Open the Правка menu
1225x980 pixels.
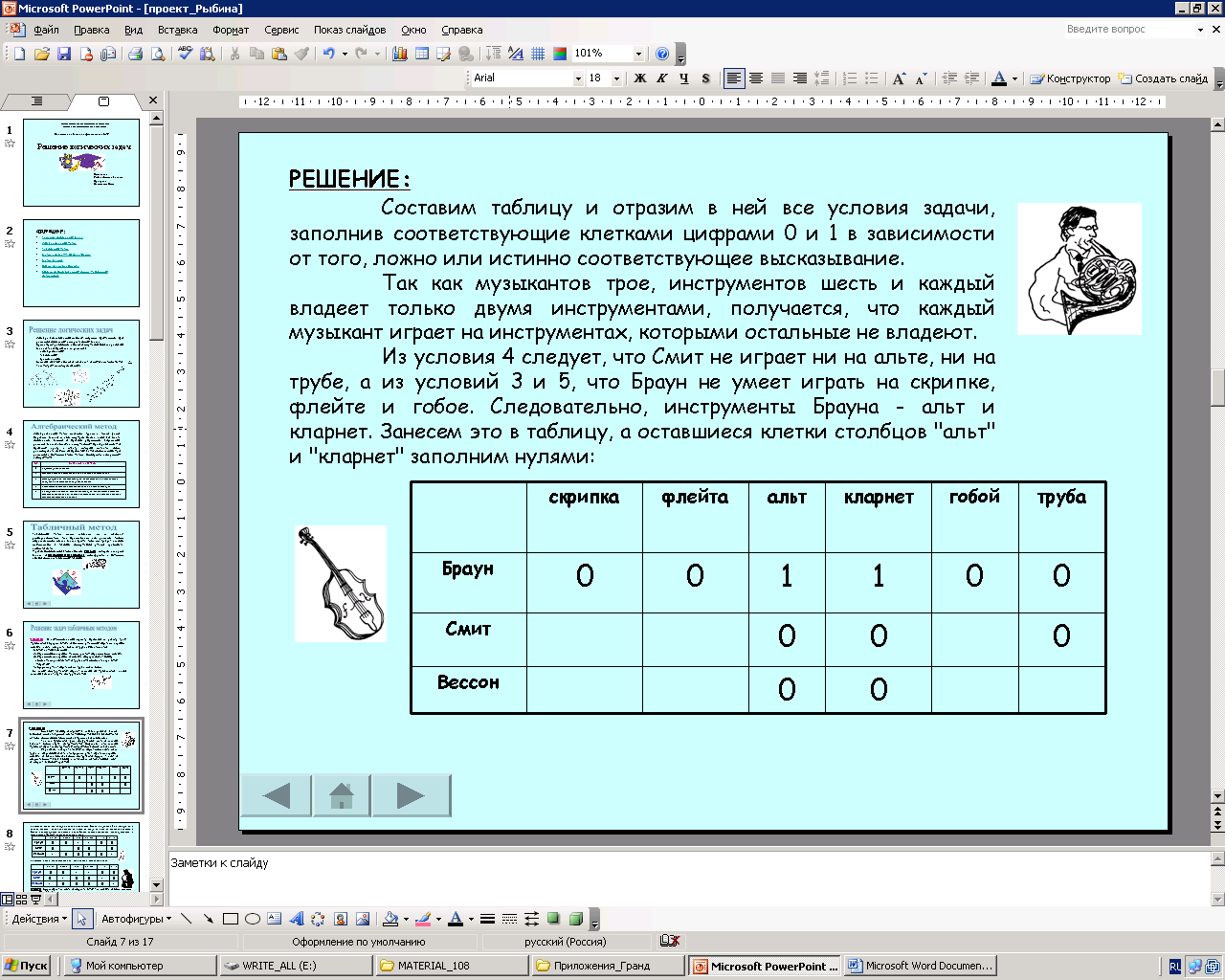pyautogui.click(x=91, y=30)
